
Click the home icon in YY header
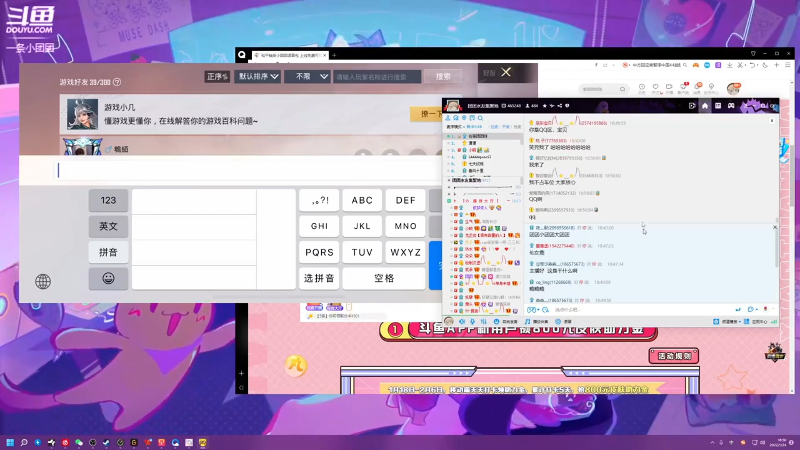(705, 106)
